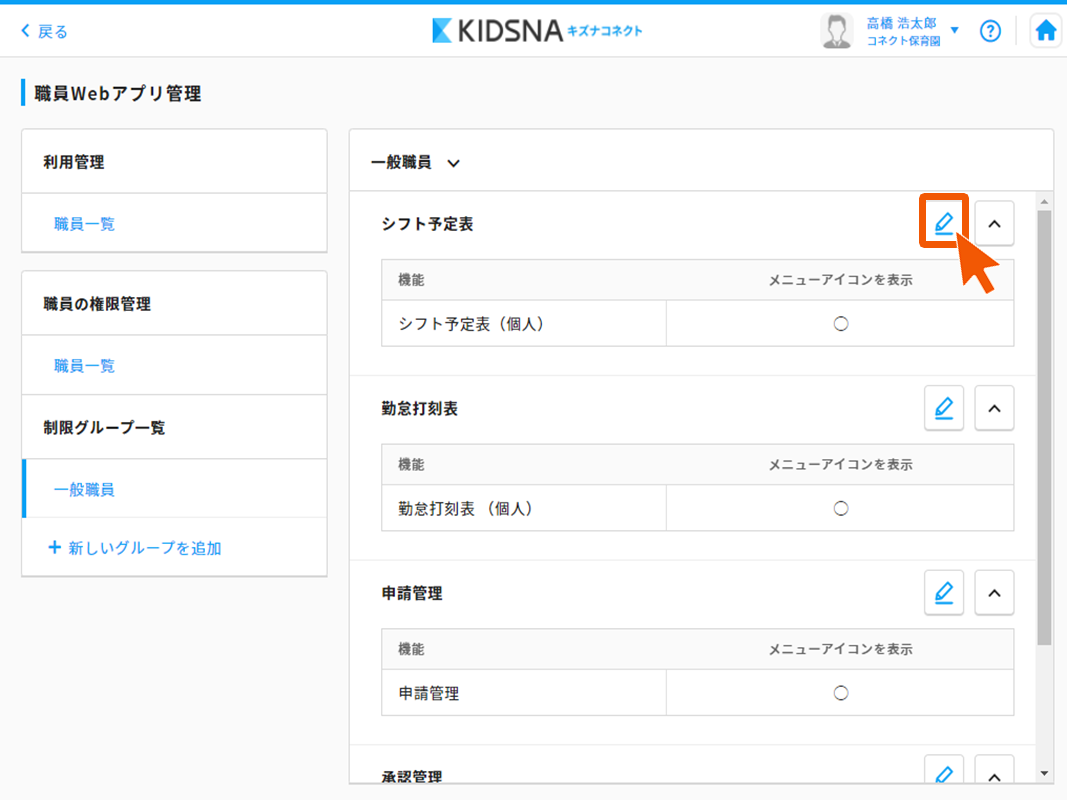The width and height of the screenshot is (1067, 800).
Task: Toggle the シフト予定表（個人） menu icon circle
Action: pyautogui.click(x=840, y=324)
